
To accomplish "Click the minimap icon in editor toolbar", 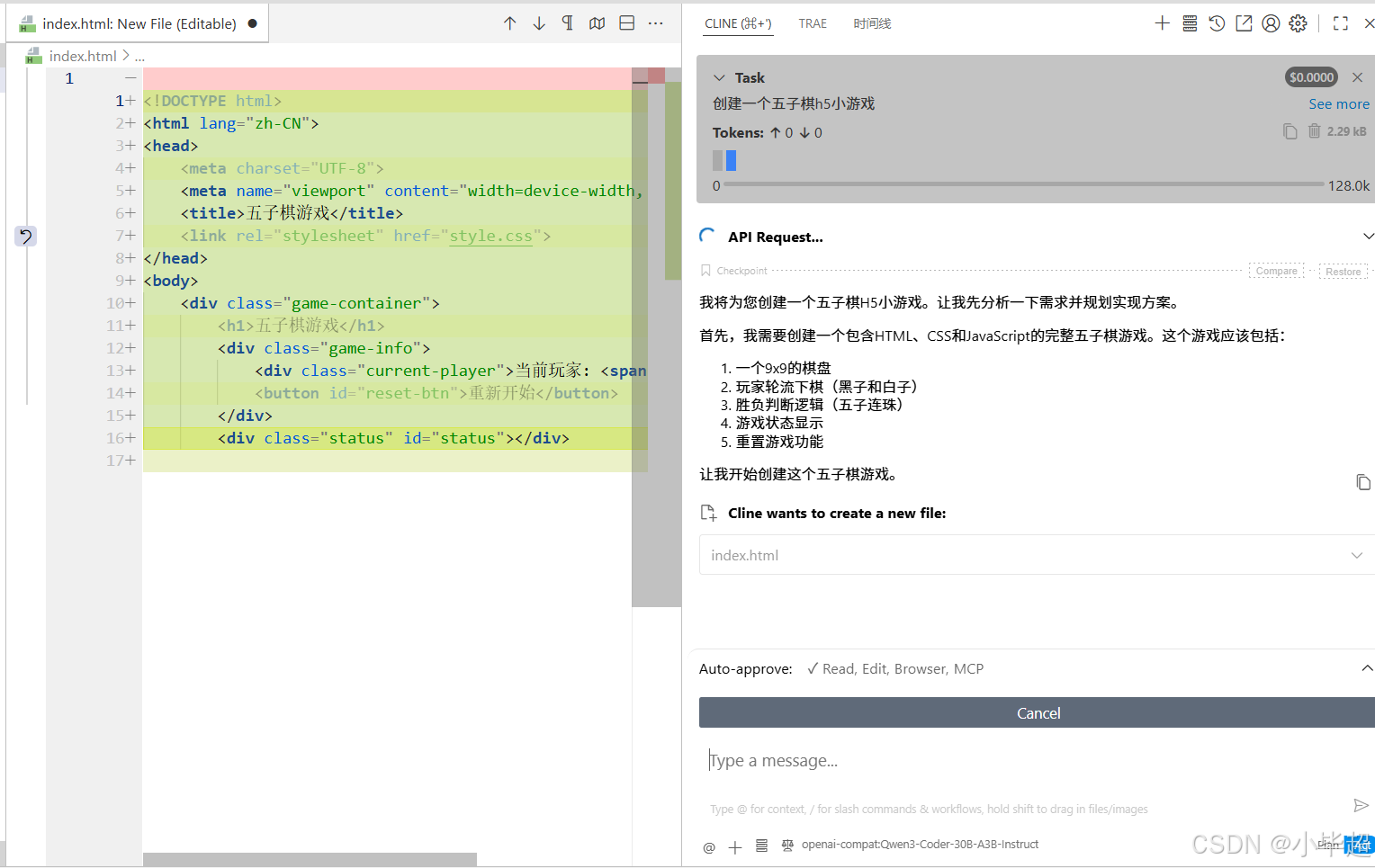I will (x=597, y=23).
